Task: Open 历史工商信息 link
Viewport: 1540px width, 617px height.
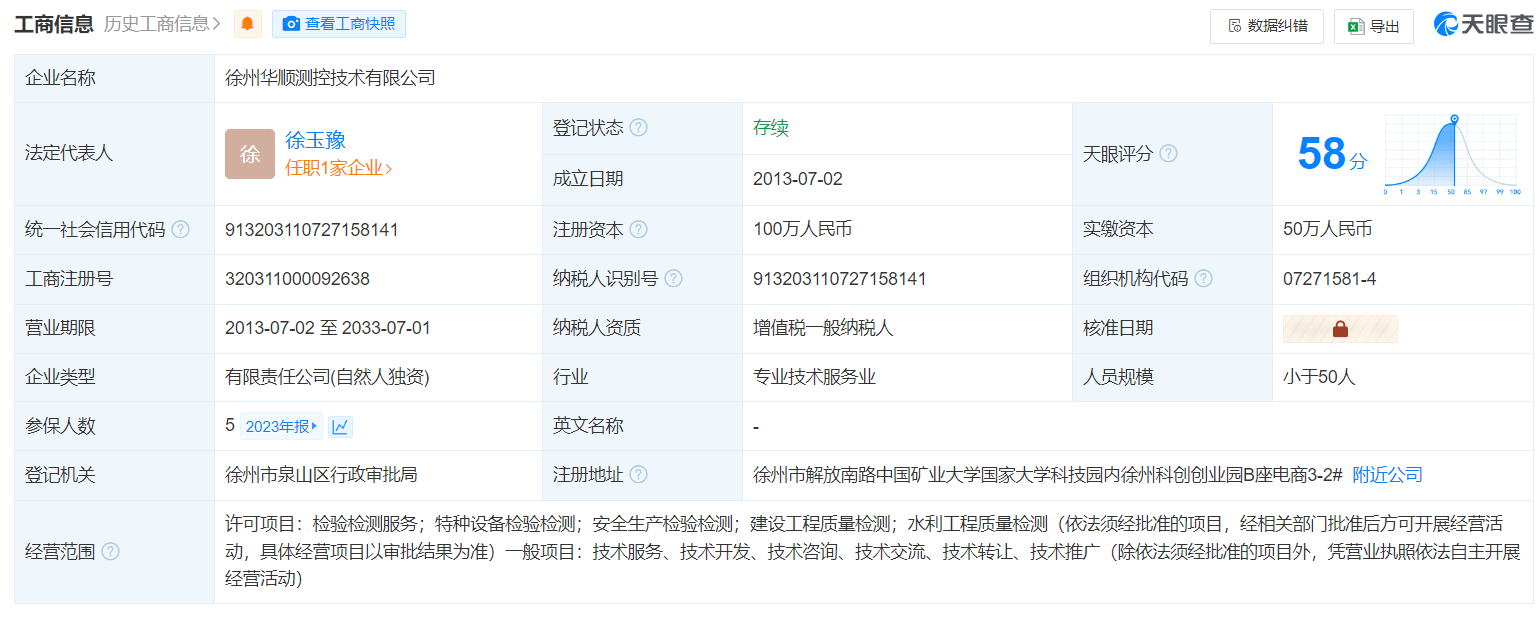Action: [x=163, y=24]
